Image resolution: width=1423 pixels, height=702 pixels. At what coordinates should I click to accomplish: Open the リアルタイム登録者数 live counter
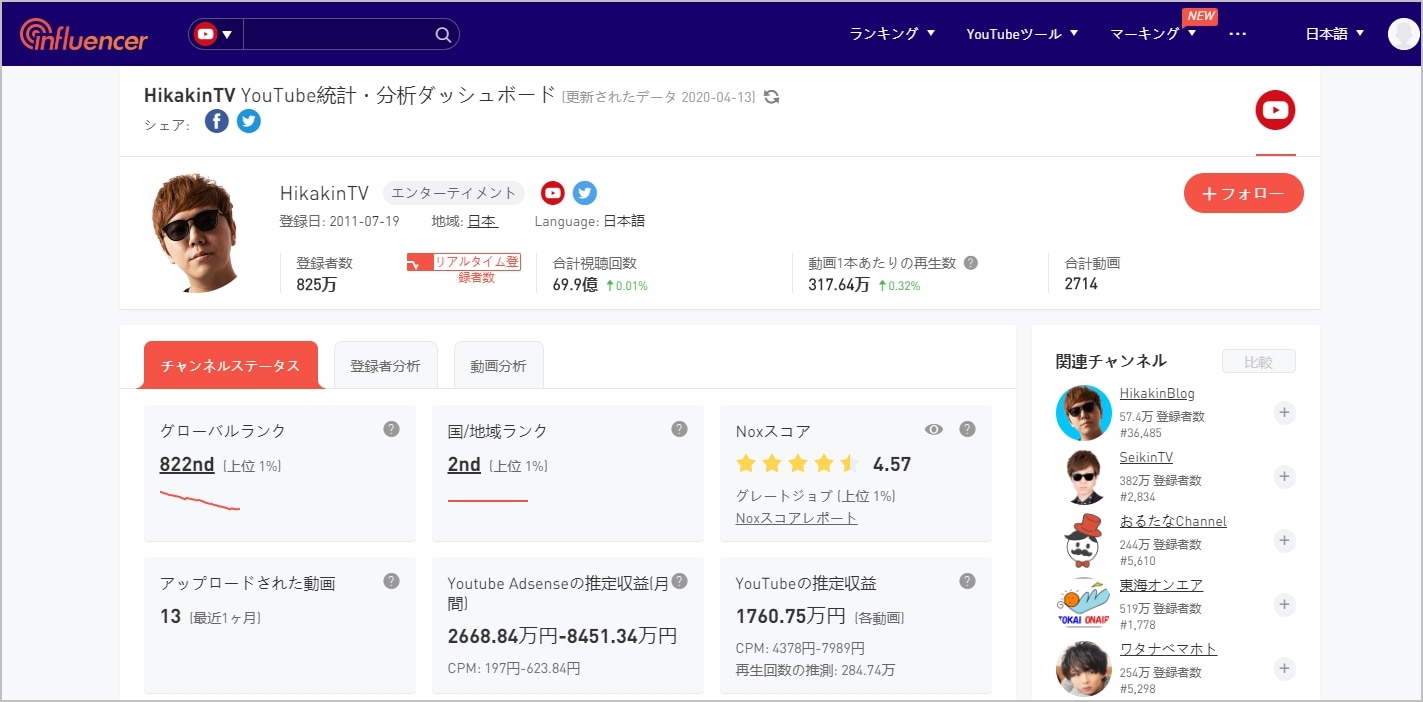coord(464,269)
